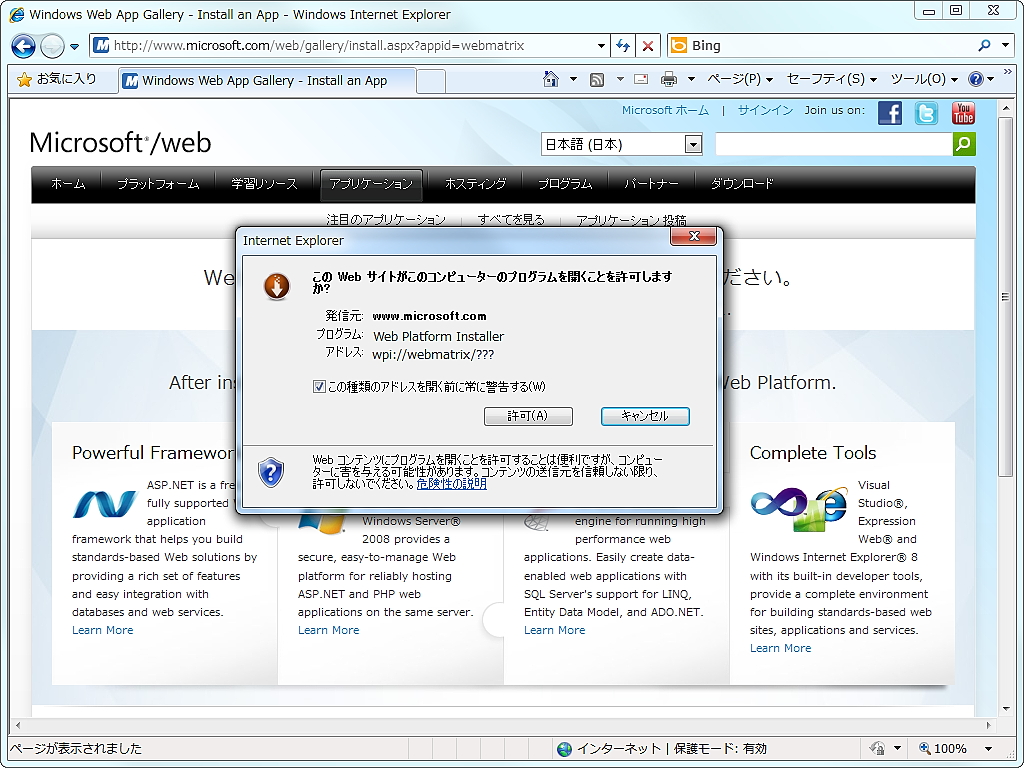Select the Windows Web App Gallery tab
This screenshot has width=1024, height=768.
pos(267,80)
